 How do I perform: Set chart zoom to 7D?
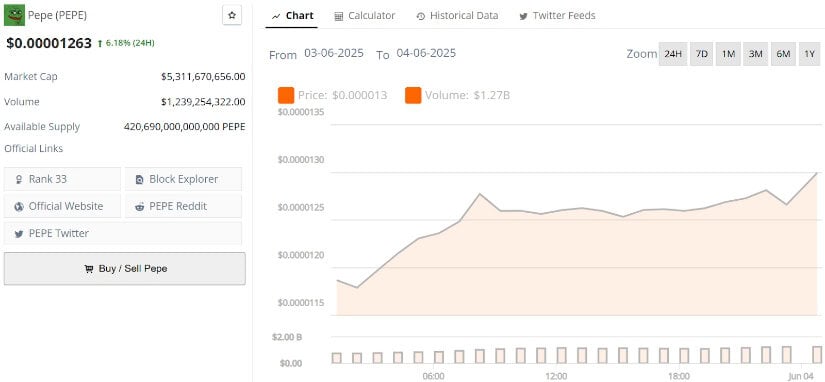701,54
